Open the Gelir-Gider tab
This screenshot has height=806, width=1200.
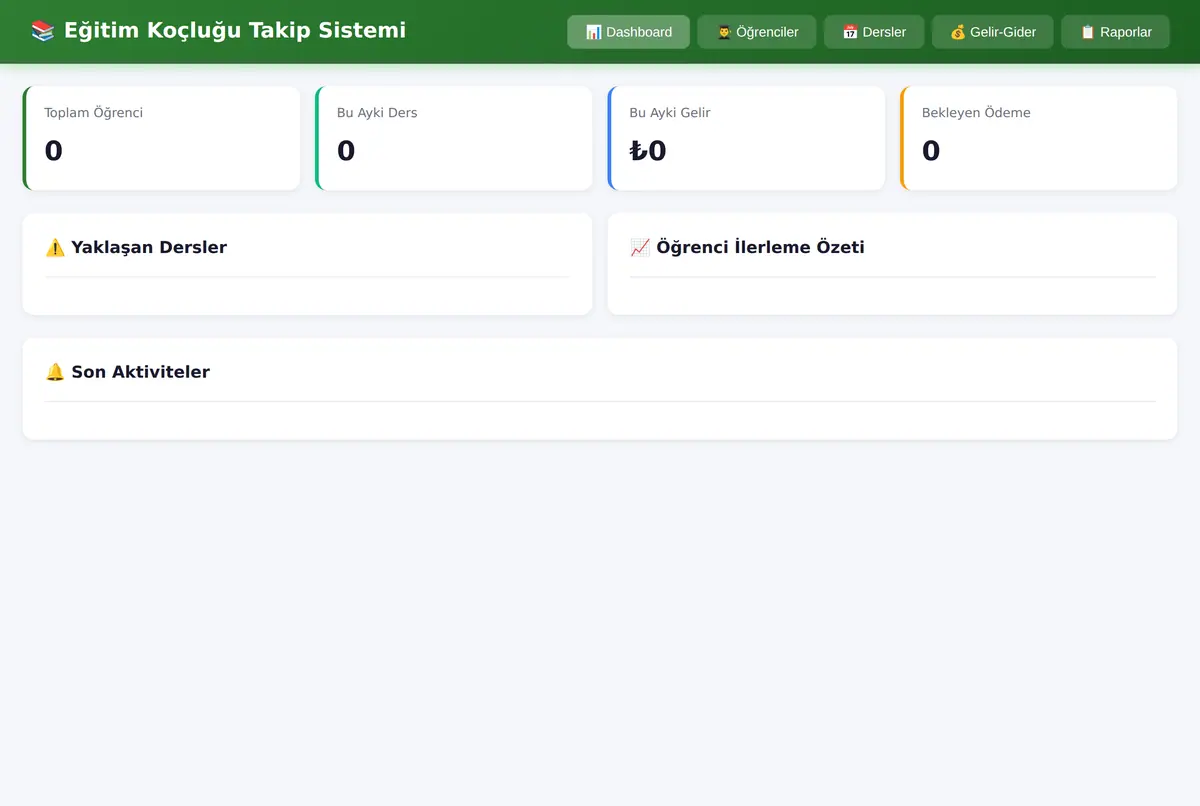point(993,32)
